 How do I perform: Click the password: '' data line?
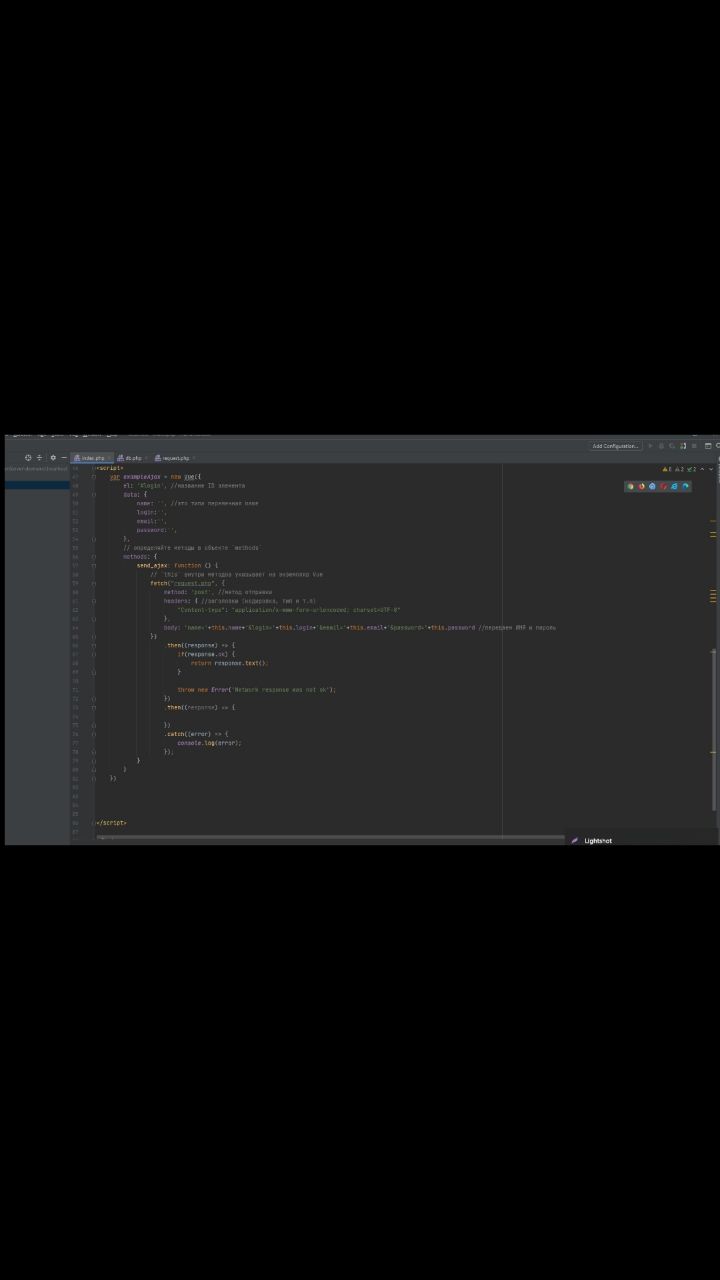point(157,530)
